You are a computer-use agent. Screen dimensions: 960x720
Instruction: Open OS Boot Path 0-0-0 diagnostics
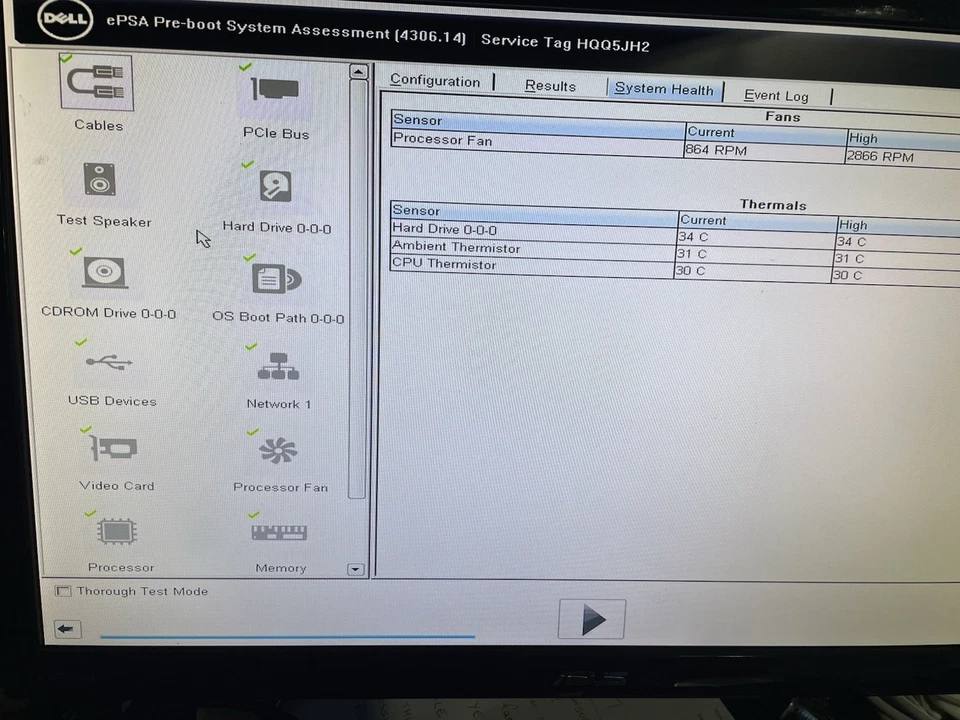277,279
